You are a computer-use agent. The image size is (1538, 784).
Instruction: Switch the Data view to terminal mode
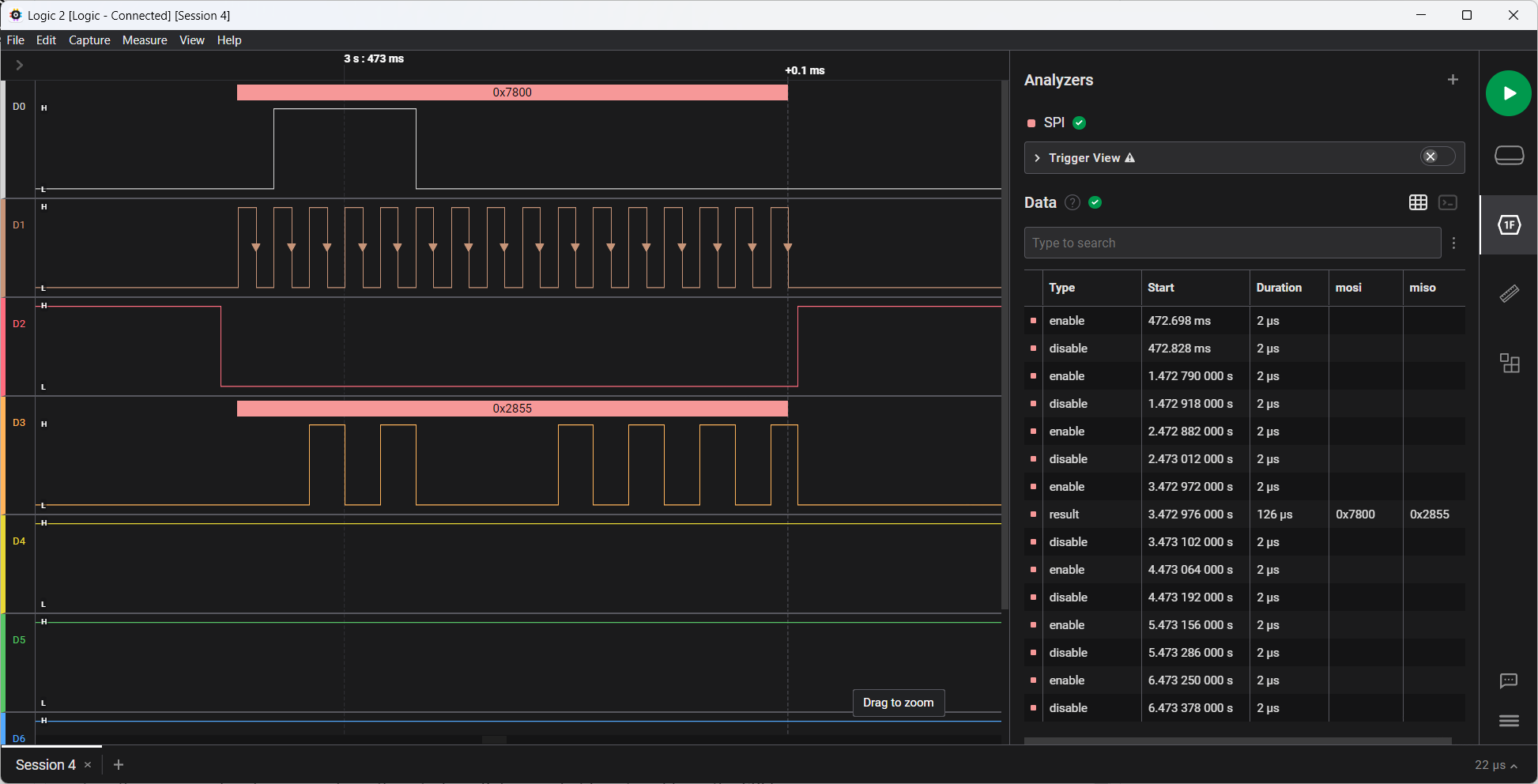tap(1449, 203)
